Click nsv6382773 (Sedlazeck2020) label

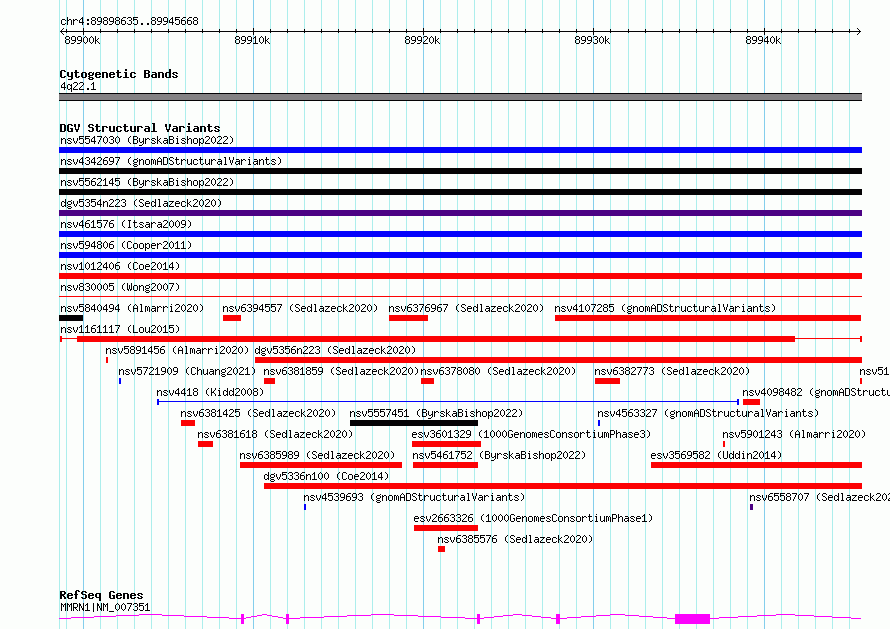[672, 371]
